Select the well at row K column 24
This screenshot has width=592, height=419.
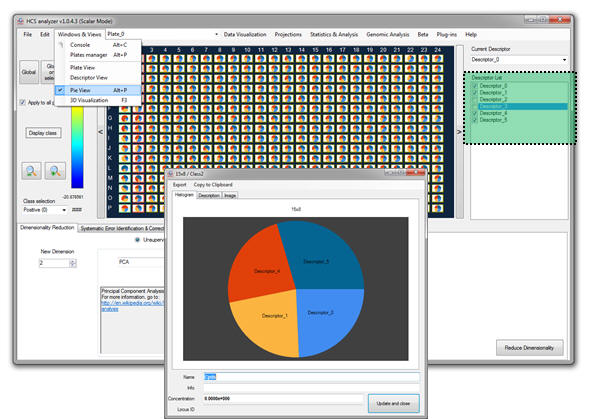tap(437, 158)
